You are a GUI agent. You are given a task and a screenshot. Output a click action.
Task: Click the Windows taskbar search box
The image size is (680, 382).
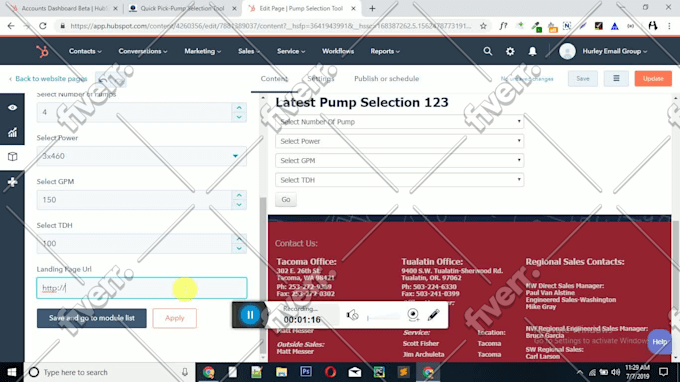click(x=108, y=372)
